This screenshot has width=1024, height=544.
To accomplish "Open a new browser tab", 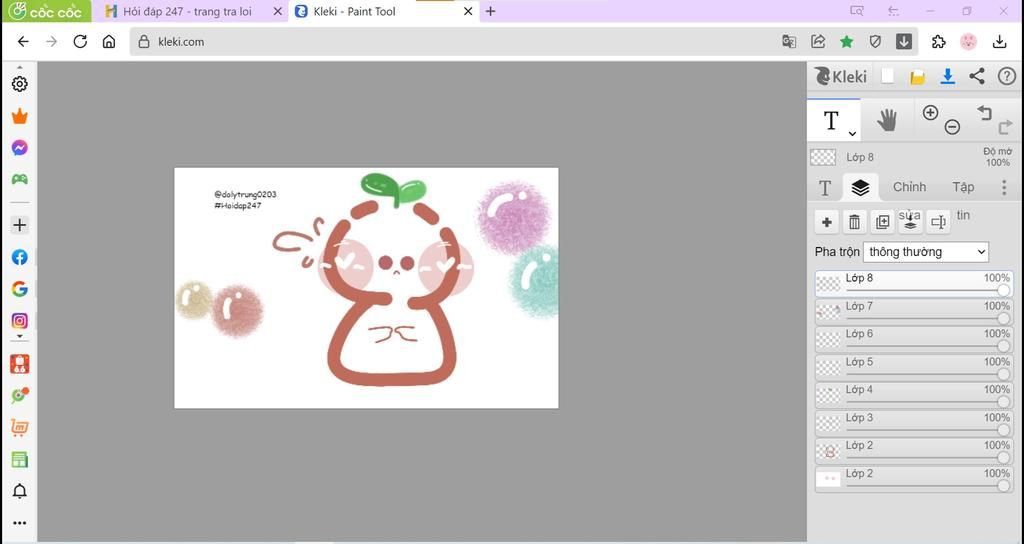I will point(490,11).
